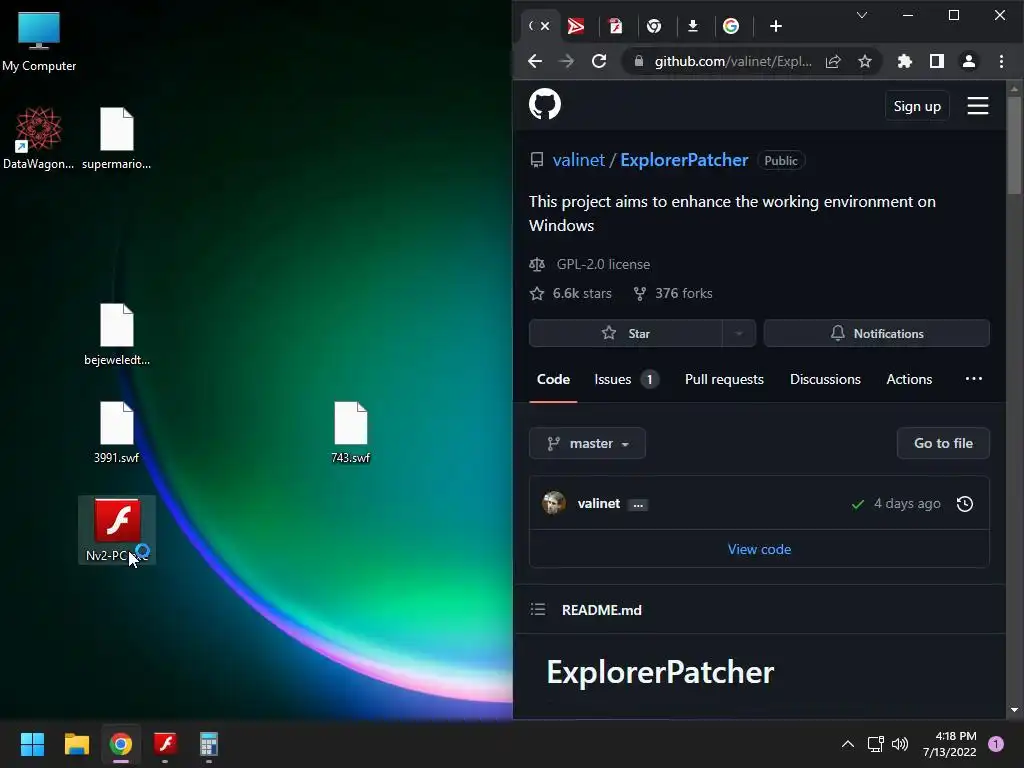Open Pull requests tab
The width and height of the screenshot is (1024, 768).
pyautogui.click(x=724, y=379)
